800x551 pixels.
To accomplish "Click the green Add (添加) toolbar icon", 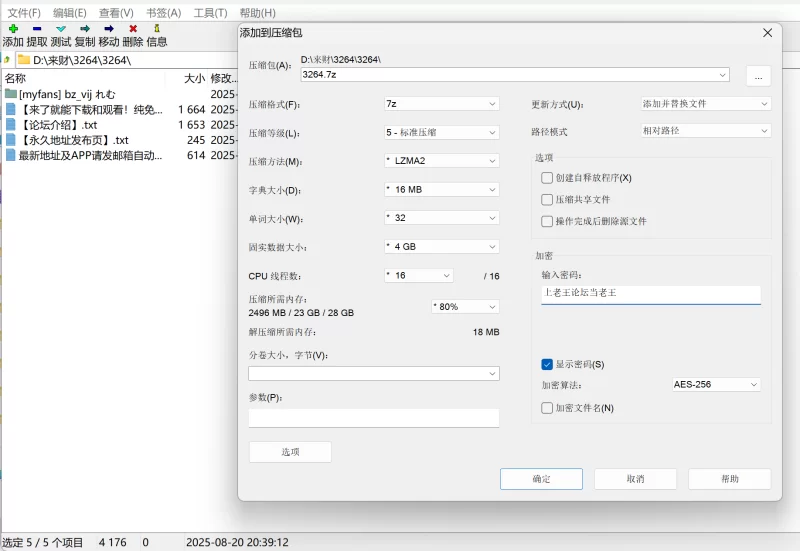I will 13,29.
